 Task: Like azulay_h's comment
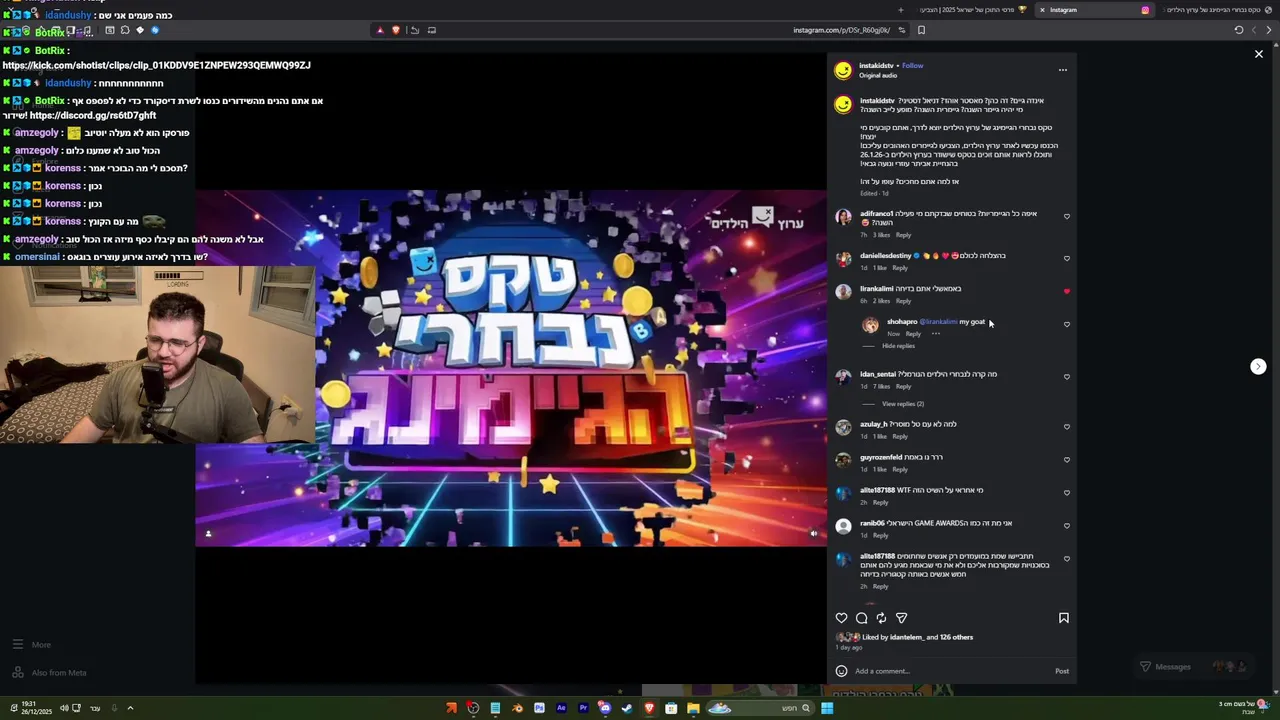1067,427
